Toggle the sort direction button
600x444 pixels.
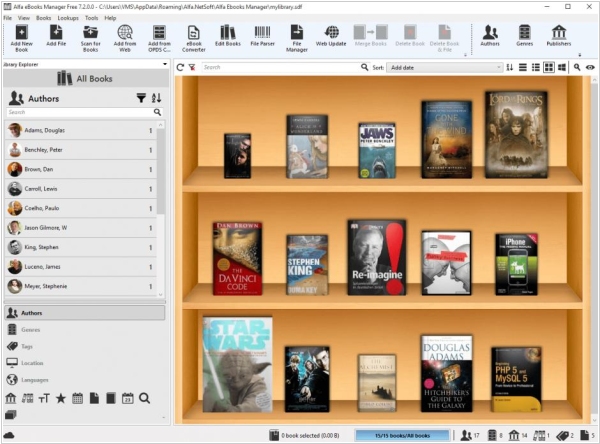pos(509,67)
